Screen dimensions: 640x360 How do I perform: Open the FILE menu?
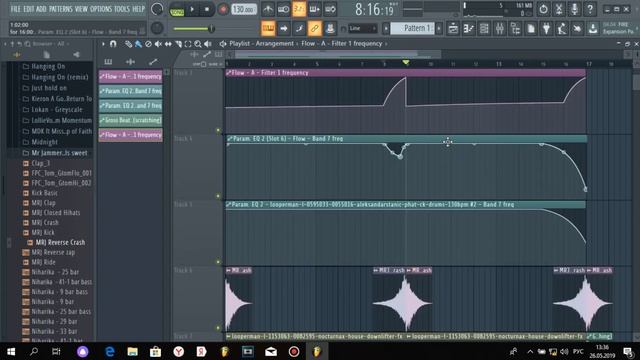pyautogui.click(x=16, y=9)
